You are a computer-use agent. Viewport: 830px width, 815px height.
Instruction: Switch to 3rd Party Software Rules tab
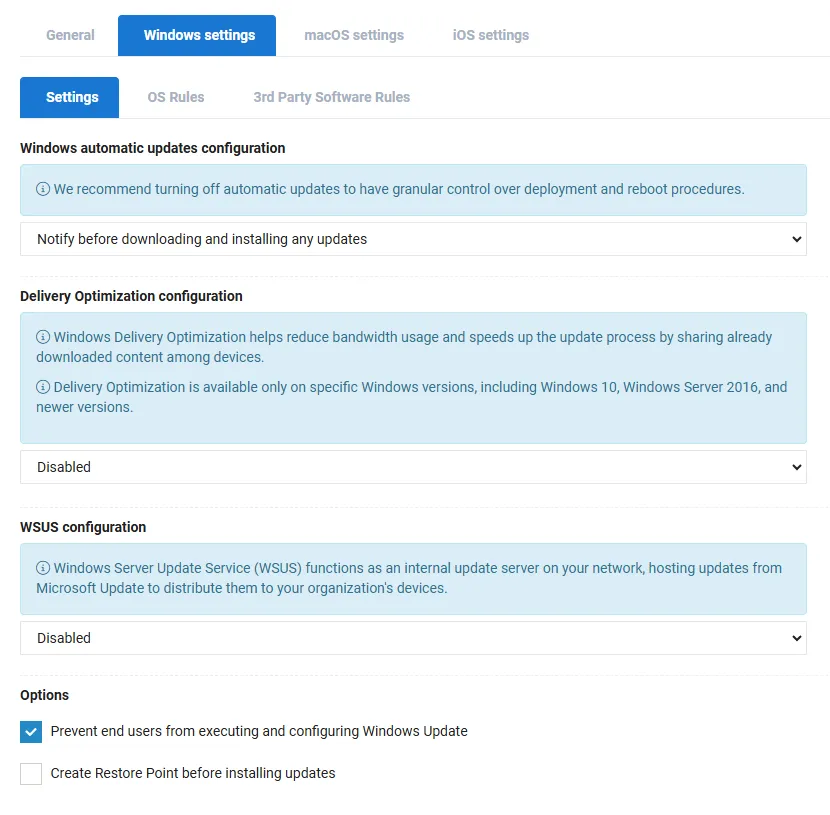[x=331, y=97]
